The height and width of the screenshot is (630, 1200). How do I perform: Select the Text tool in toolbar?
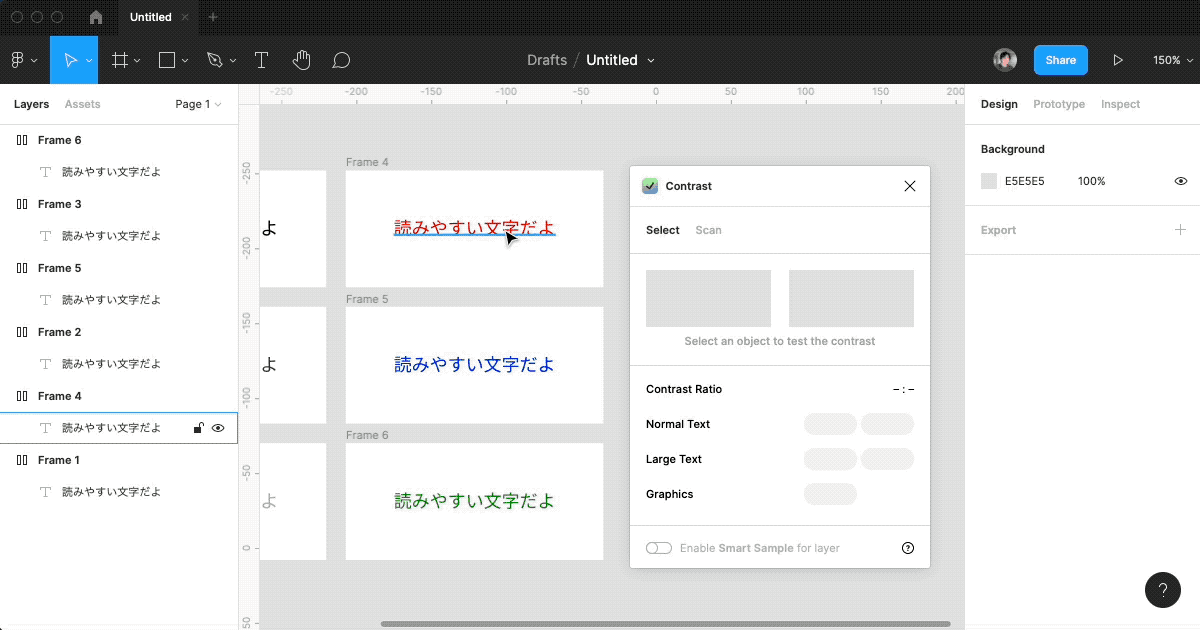[261, 60]
